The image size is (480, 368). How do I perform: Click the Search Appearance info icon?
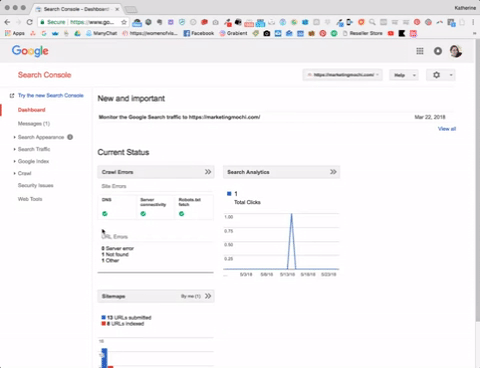pyautogui.click(x=70, y=137)
